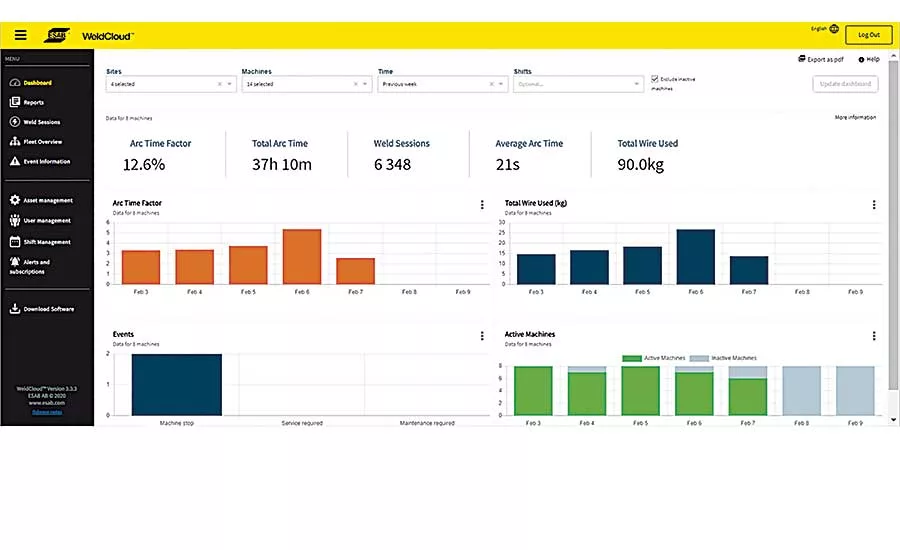Go to Weld Sessions page
900x550 pixels.
click(x=41, y=122)
